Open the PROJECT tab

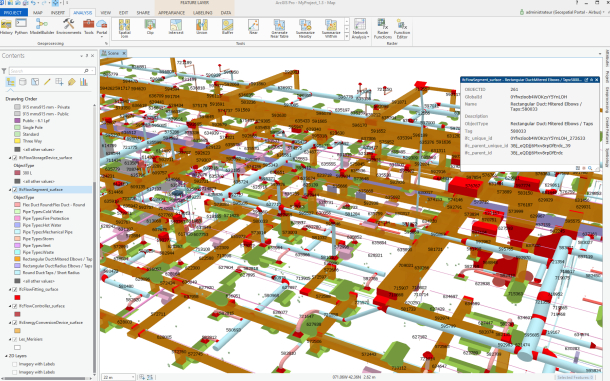[13, 12]
